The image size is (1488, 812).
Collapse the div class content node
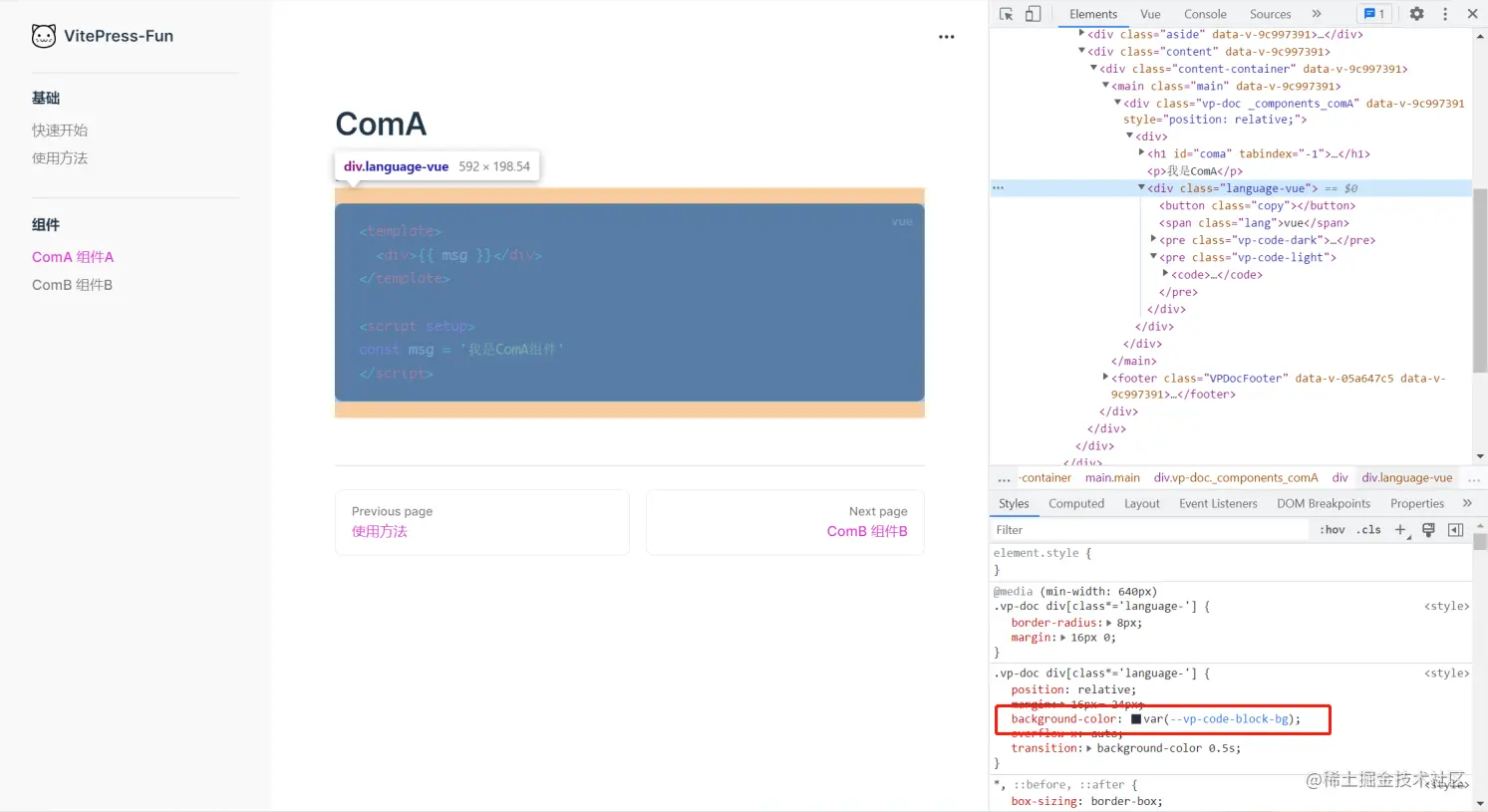(x=1082, y=51)
